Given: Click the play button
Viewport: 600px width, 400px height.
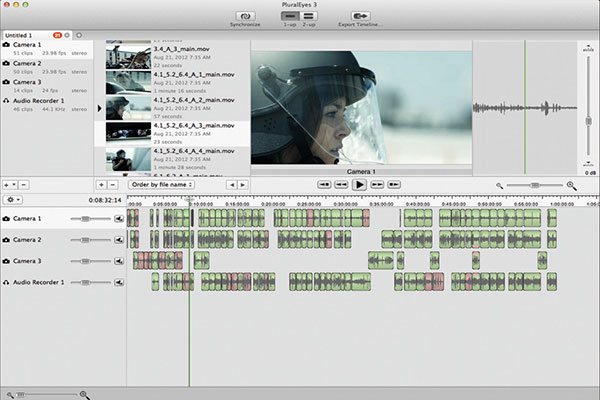Looking at the screenshot, I should [x=359, y=184].
